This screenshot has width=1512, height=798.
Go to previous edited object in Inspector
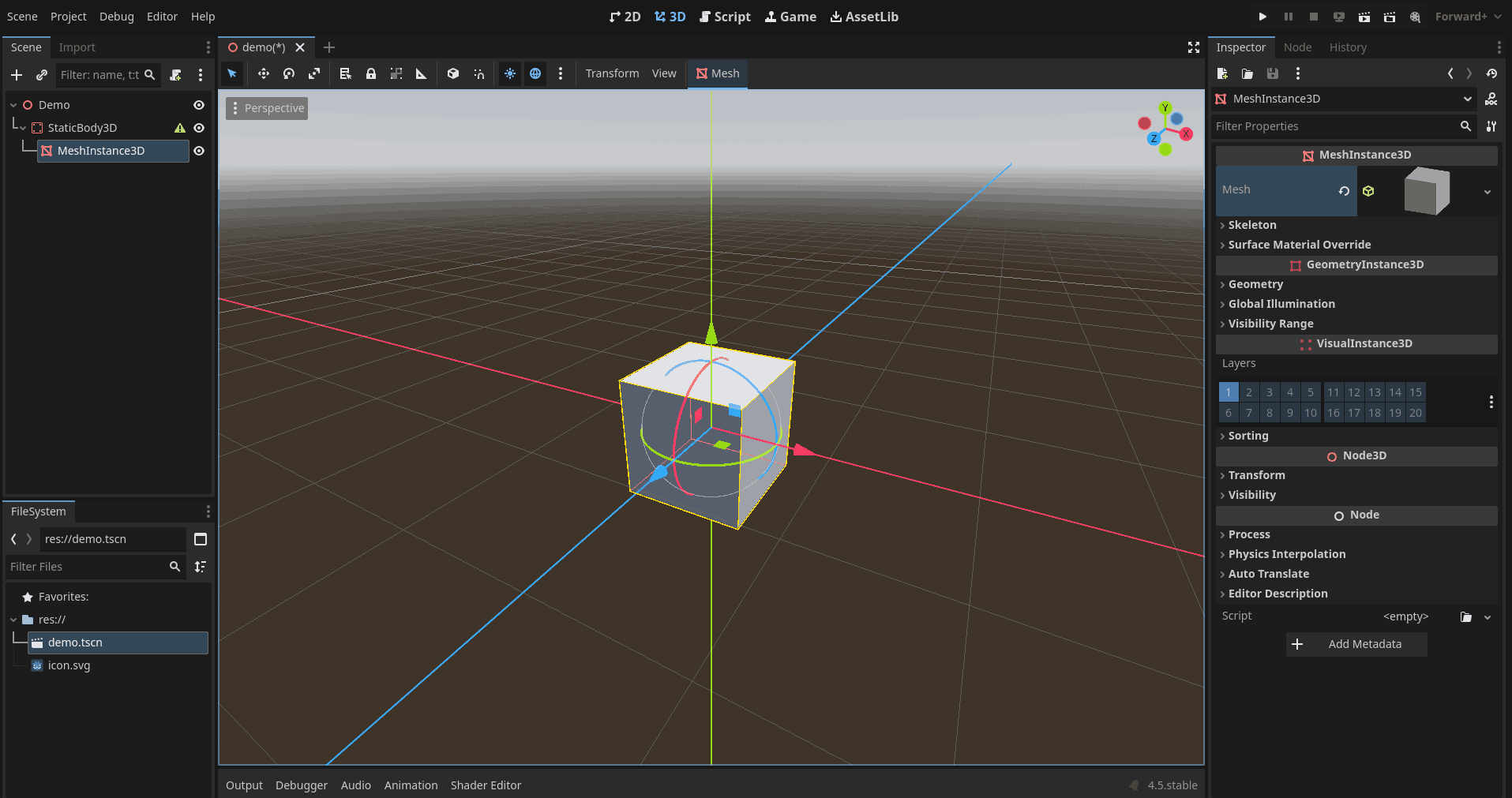(1450, 73)
